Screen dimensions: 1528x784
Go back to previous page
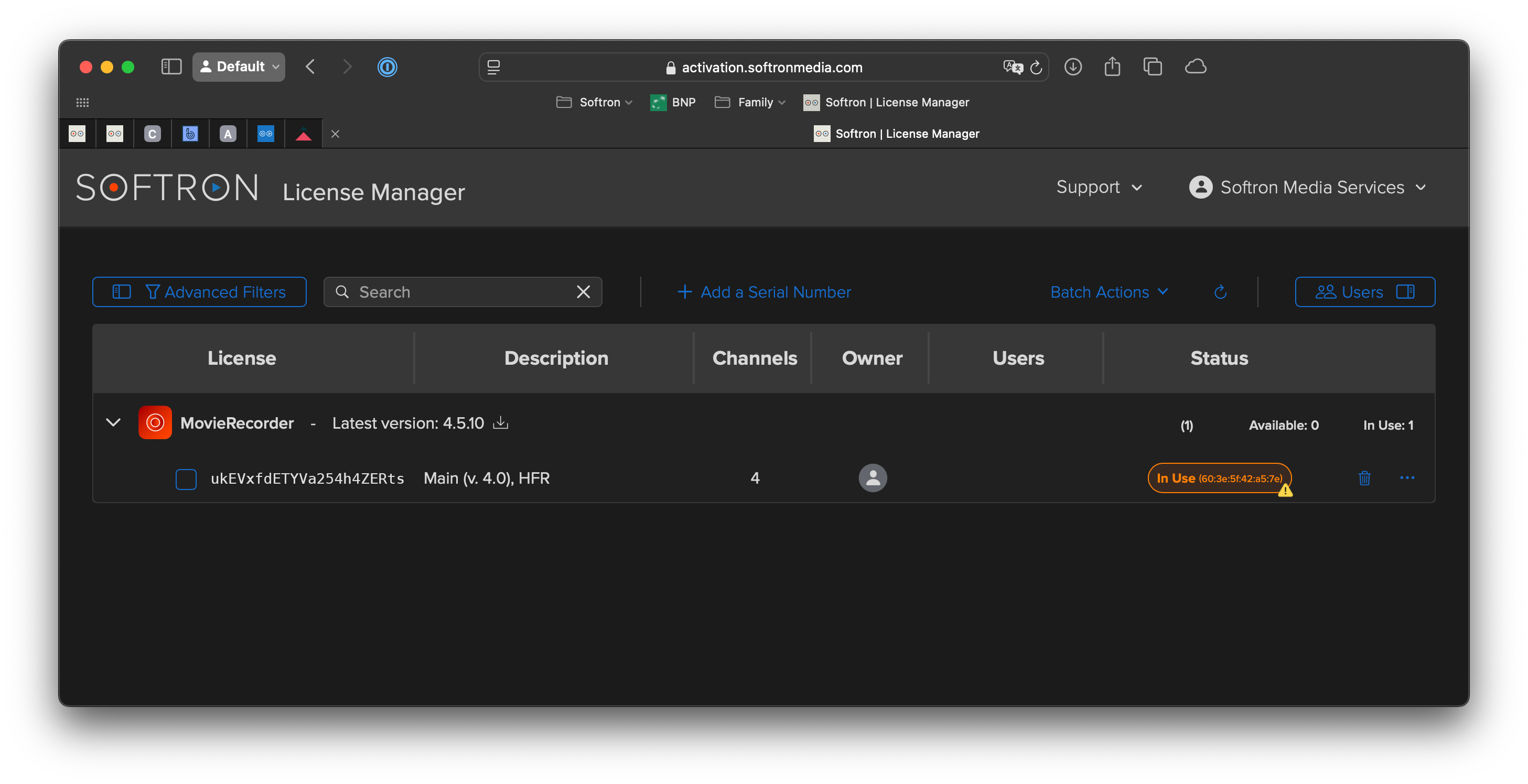pos(310,67)
